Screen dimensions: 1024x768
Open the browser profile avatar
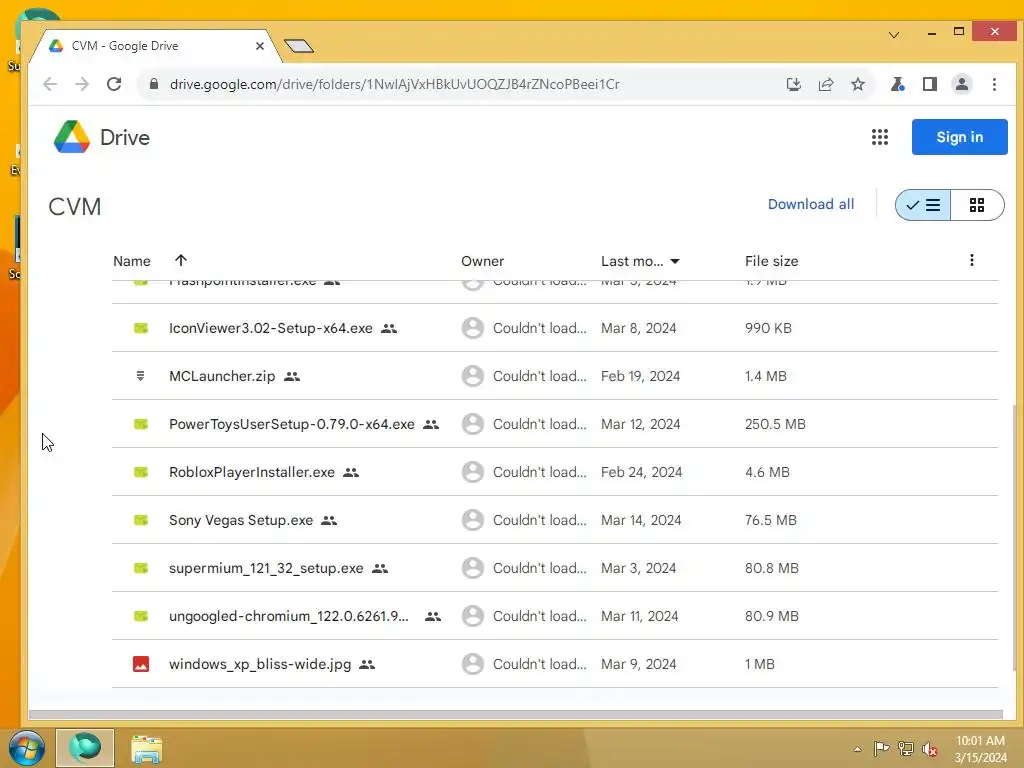pos(962,84)
